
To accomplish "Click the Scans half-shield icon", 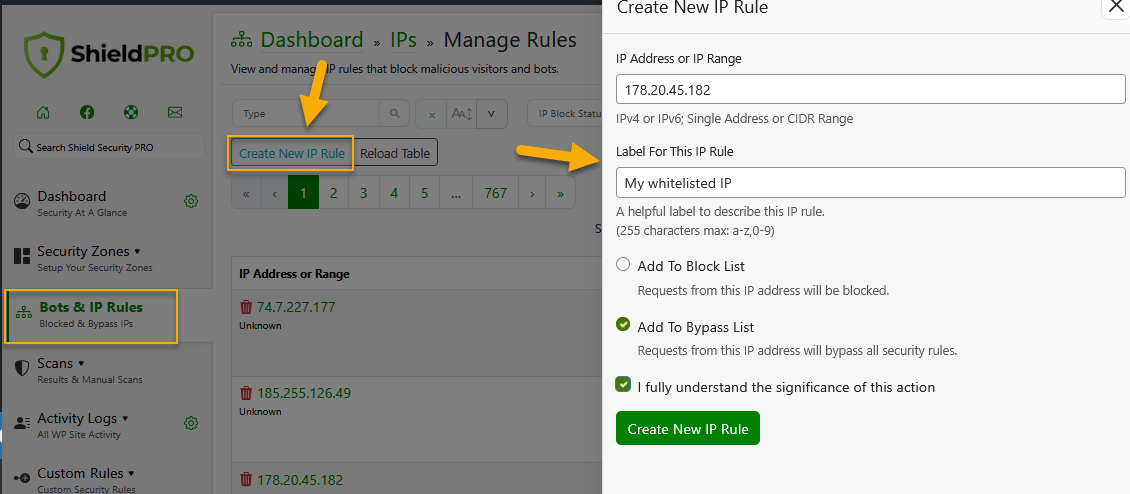I will coord(22,368).
